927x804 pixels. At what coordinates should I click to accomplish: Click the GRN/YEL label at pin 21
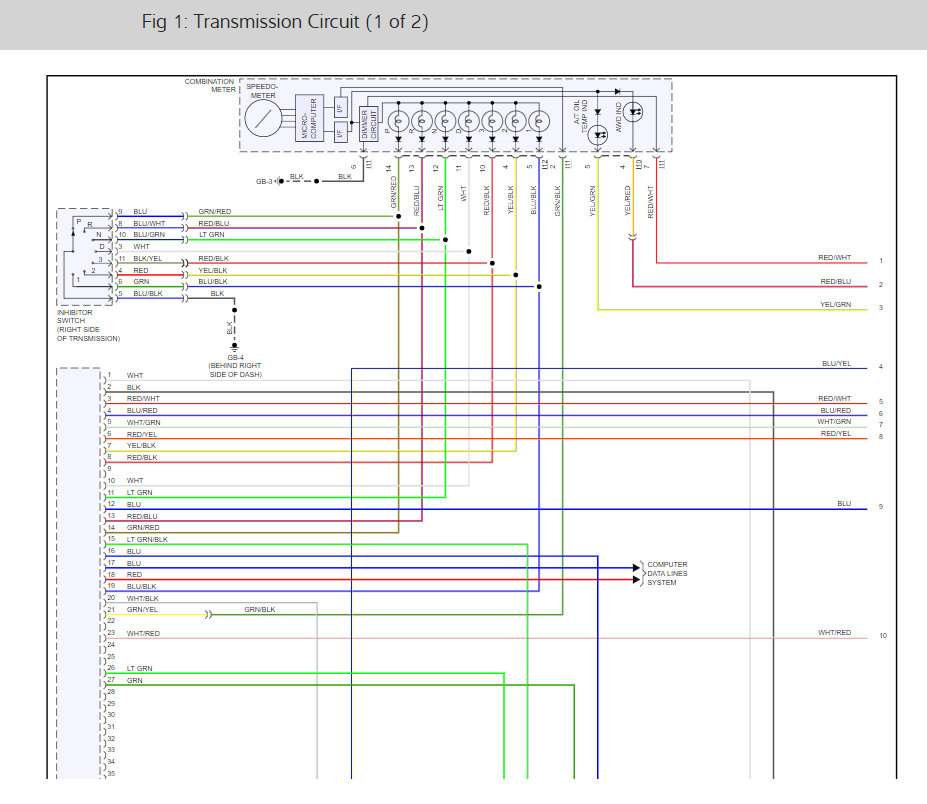coord(142,610)
